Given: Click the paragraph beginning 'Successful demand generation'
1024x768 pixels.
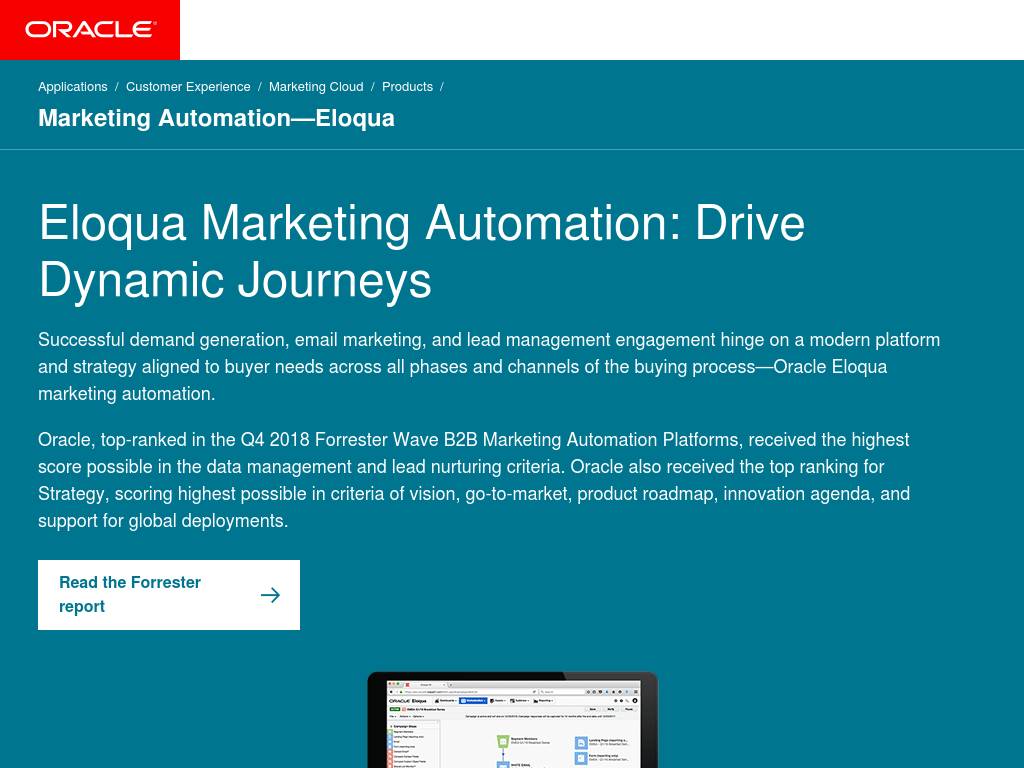Looking at the screenshot, I should [489, 366].
